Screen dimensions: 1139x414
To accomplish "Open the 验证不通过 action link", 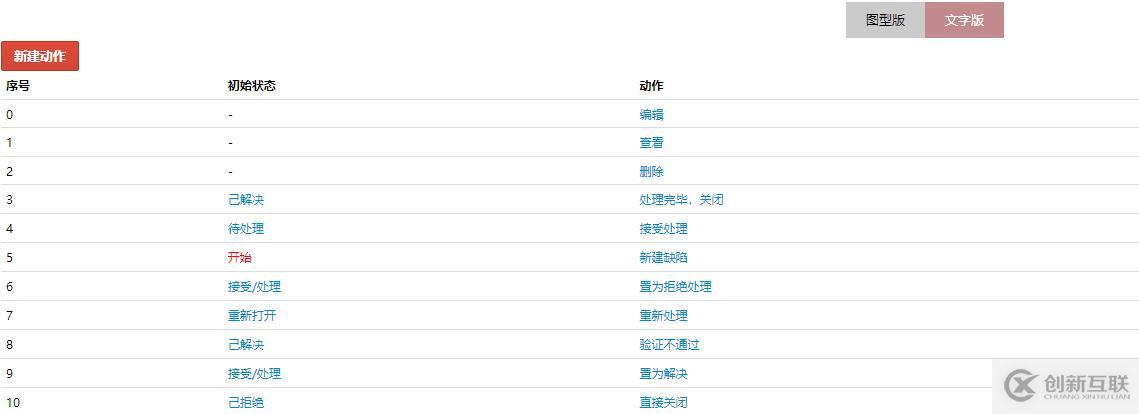I will (x=669, y=345).
